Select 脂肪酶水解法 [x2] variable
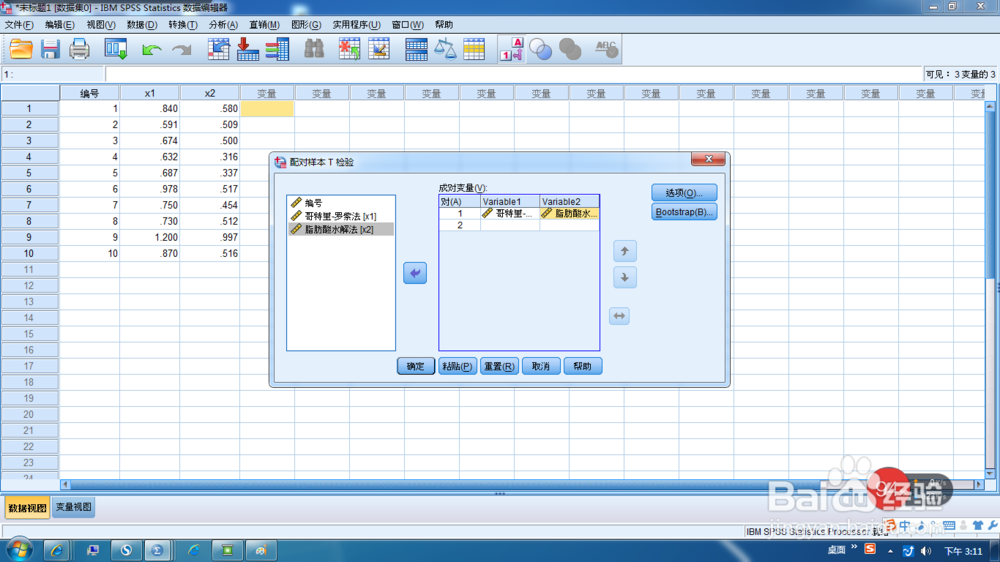The image size is (1000, 562). click(x=341, y=229)
